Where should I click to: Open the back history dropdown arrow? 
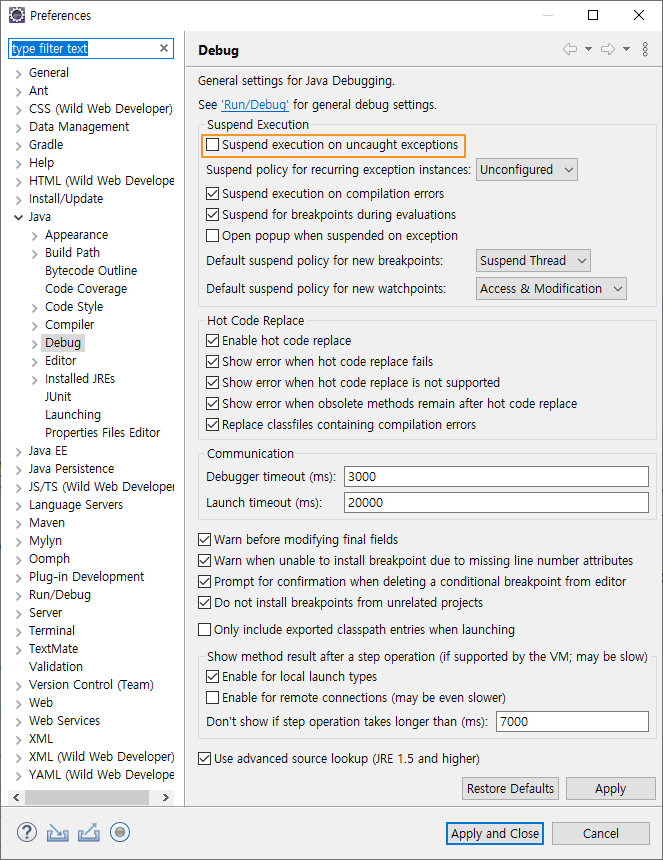pos(588,49)
